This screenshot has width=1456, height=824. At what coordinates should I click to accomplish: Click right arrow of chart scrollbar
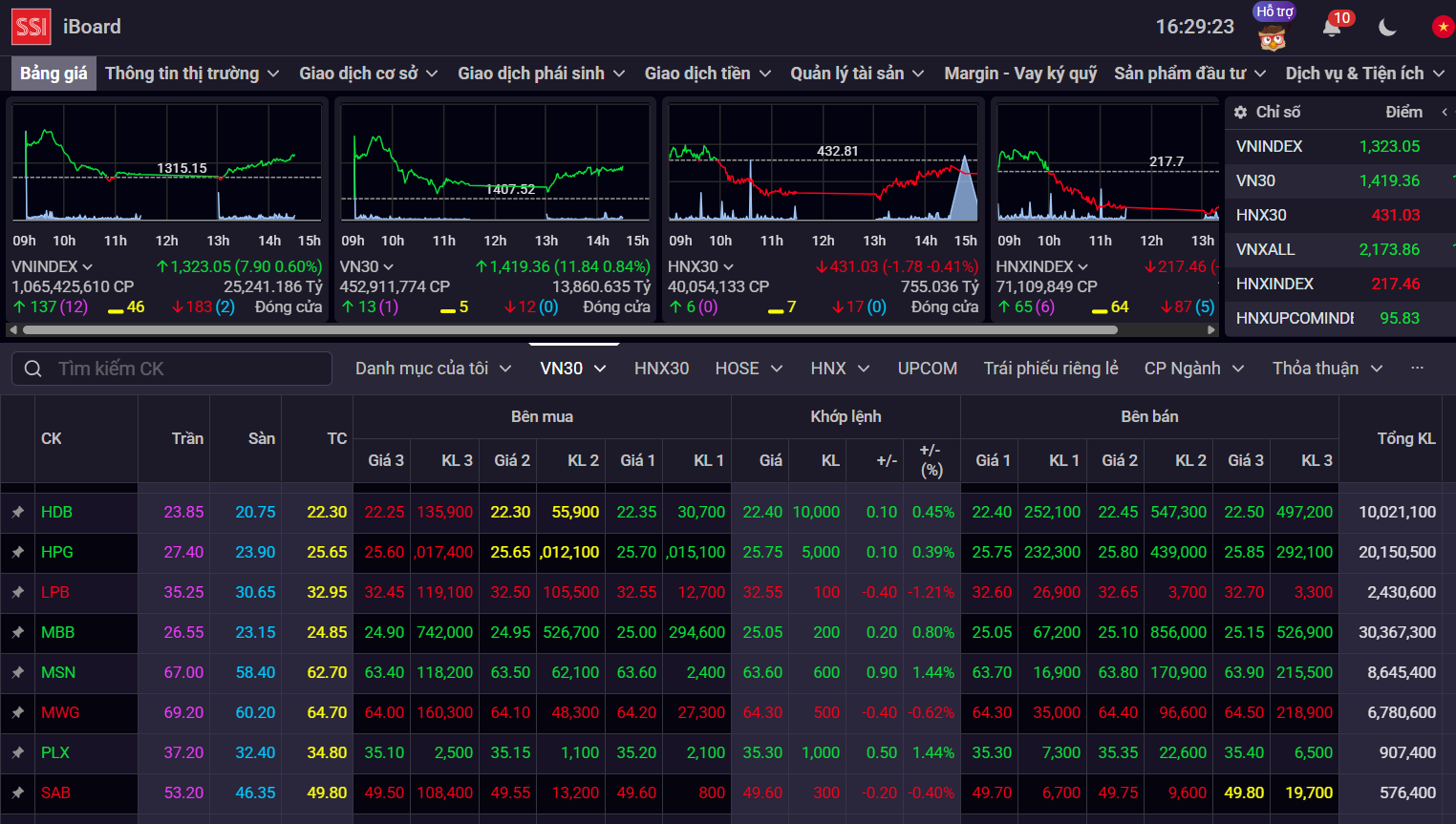click(1211, 330)
